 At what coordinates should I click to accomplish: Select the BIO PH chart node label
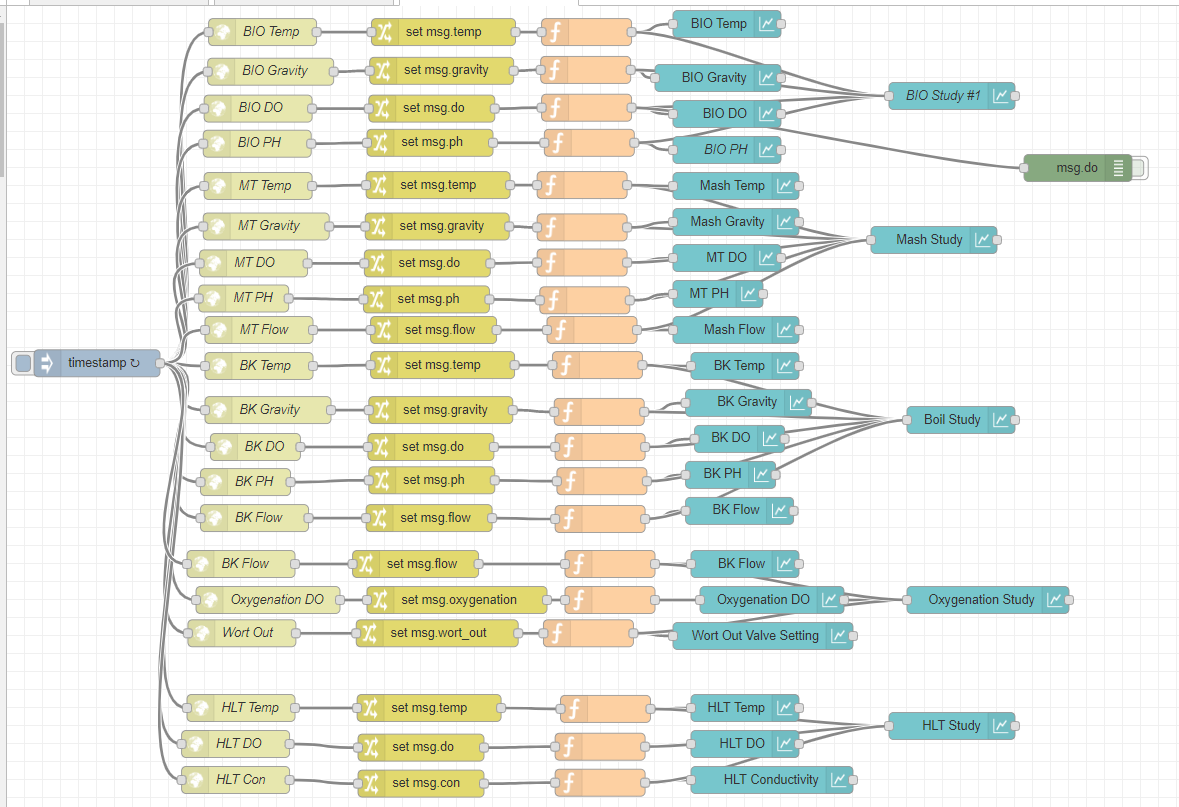click(726, 150)
